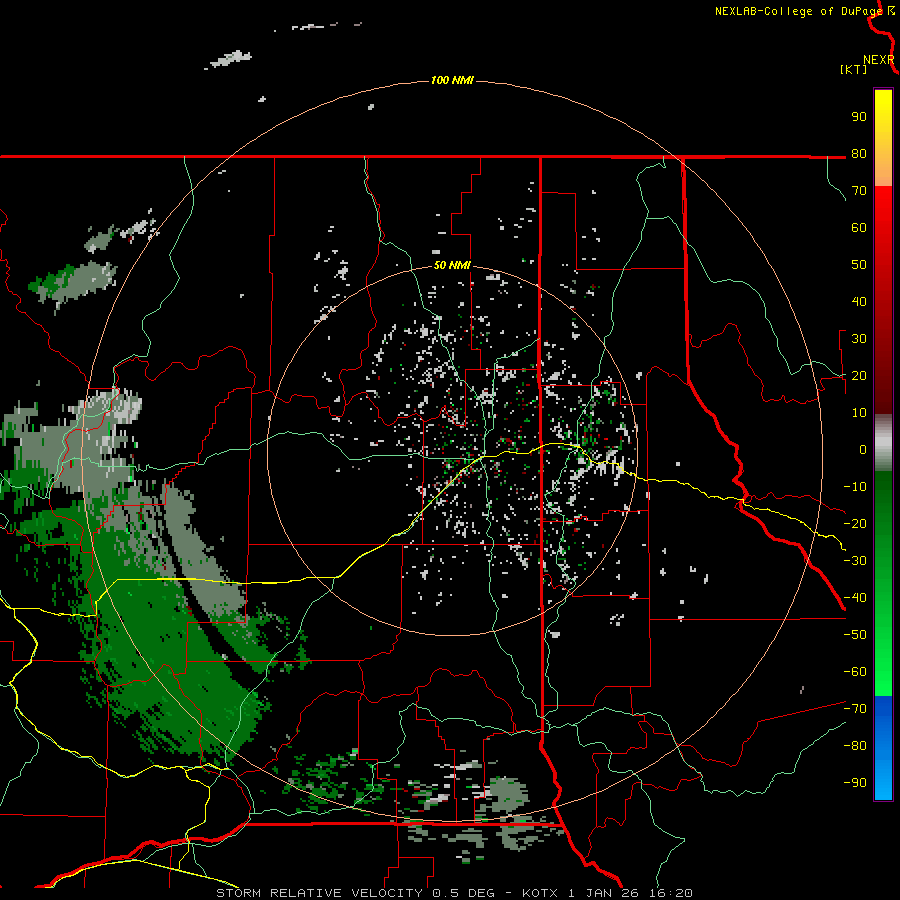The image size is (900, 900).
Task: Click the "100 NMI" range ring label
Action: 452,80
